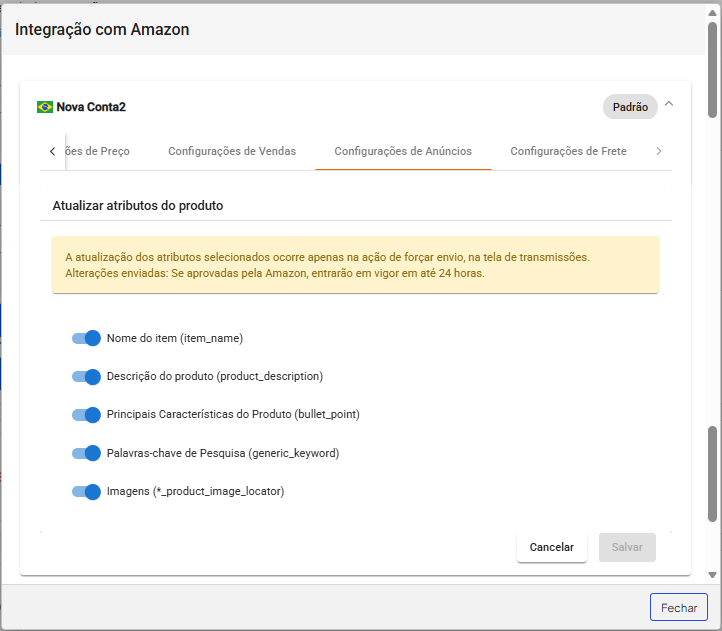Click the Brazil flag icon
Image resolution: width=722 pixels, height=631 pixels.
45,107
